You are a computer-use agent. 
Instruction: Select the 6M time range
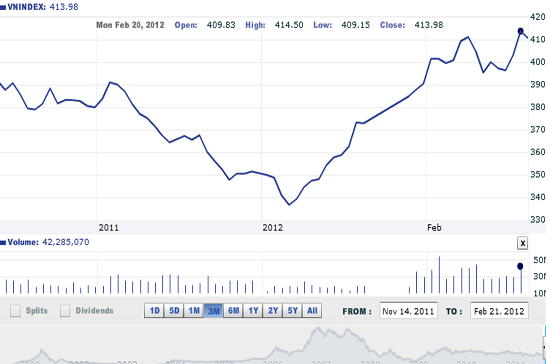pos(233,311)
